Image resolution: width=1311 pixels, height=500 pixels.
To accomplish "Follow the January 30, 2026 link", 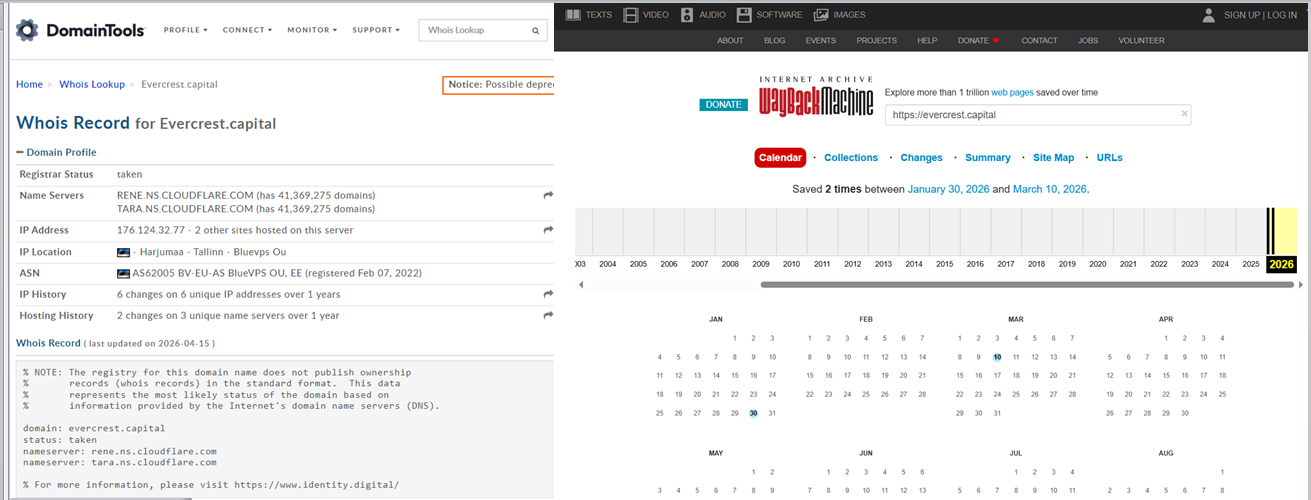I will tap(949, 189).
